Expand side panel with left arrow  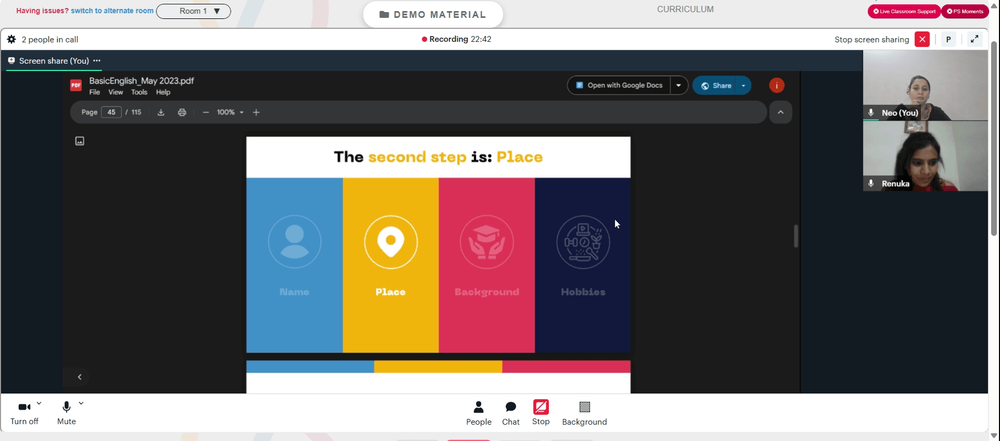[x=79, y=377]
